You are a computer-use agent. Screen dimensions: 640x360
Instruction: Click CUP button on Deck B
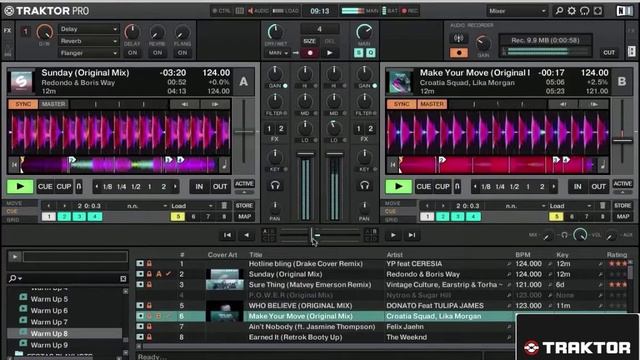click(x=442, y=187)
